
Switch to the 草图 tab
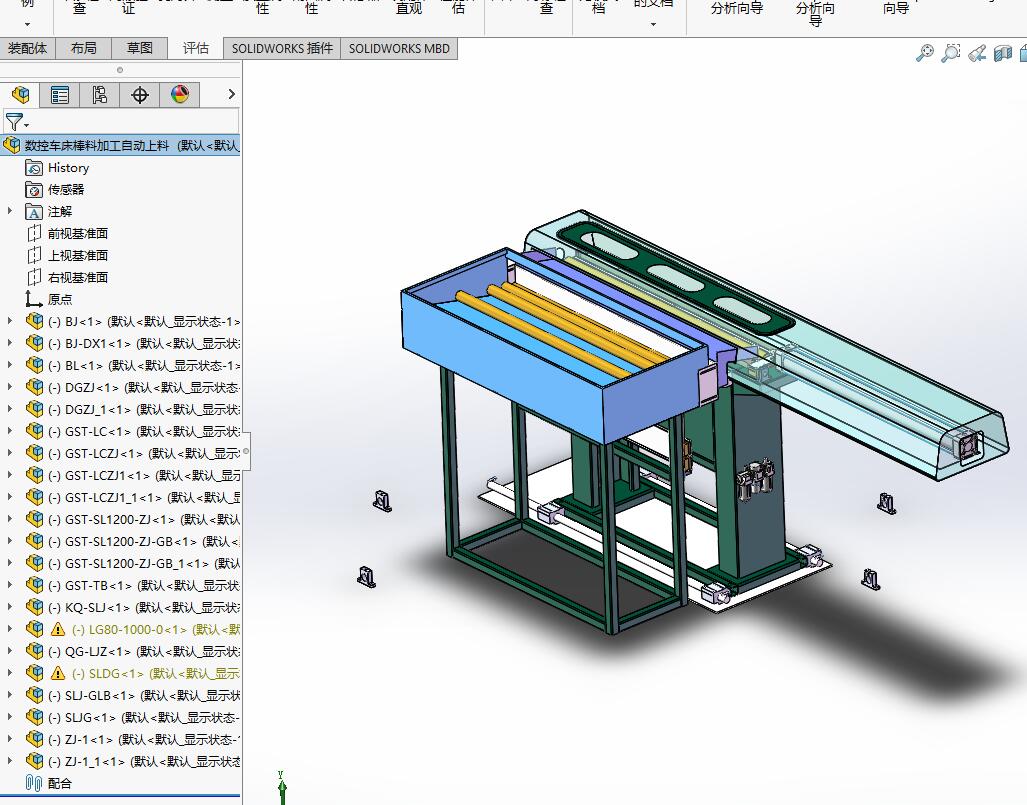(x=140, y=48)
